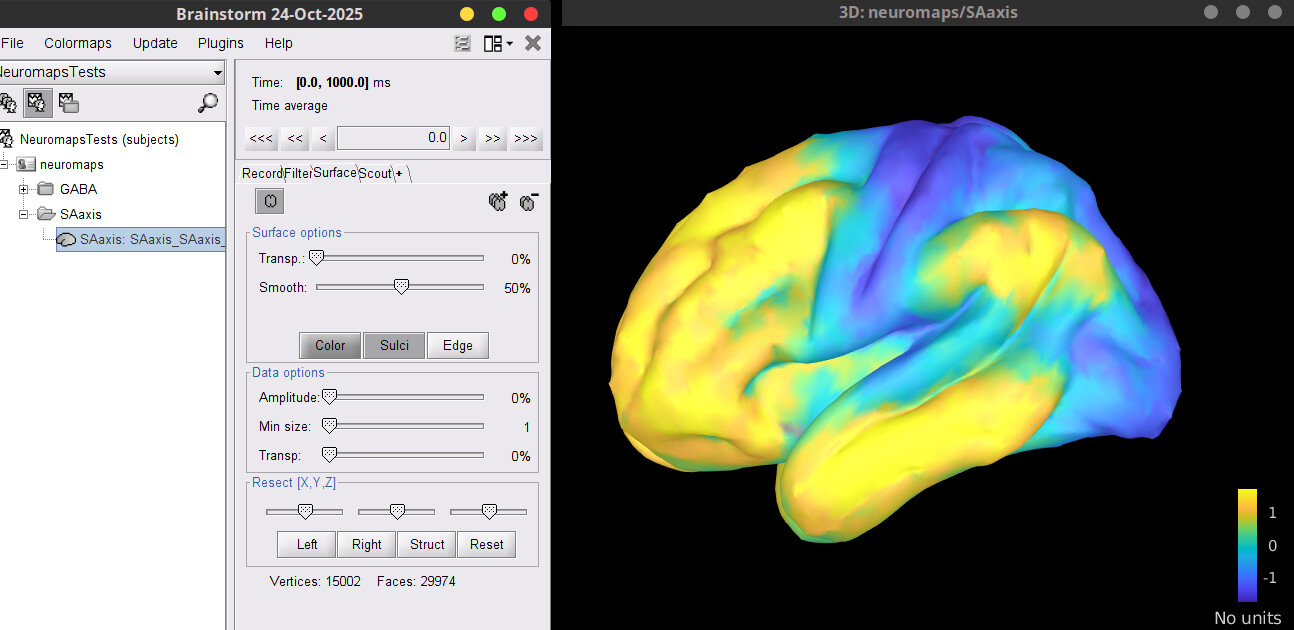Click the Smooth slider handle

(x=401, y=287)
